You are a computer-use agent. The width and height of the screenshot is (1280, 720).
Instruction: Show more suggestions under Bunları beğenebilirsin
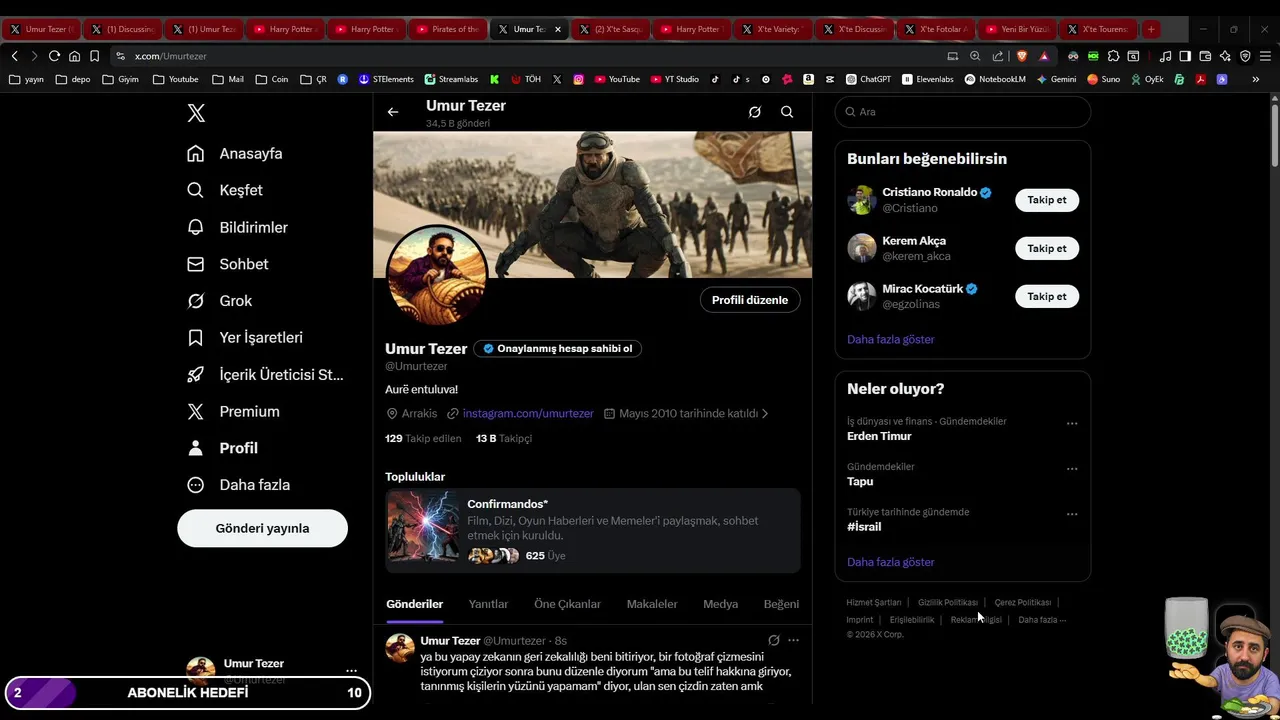pyautogui.click(x=891, y=339)
